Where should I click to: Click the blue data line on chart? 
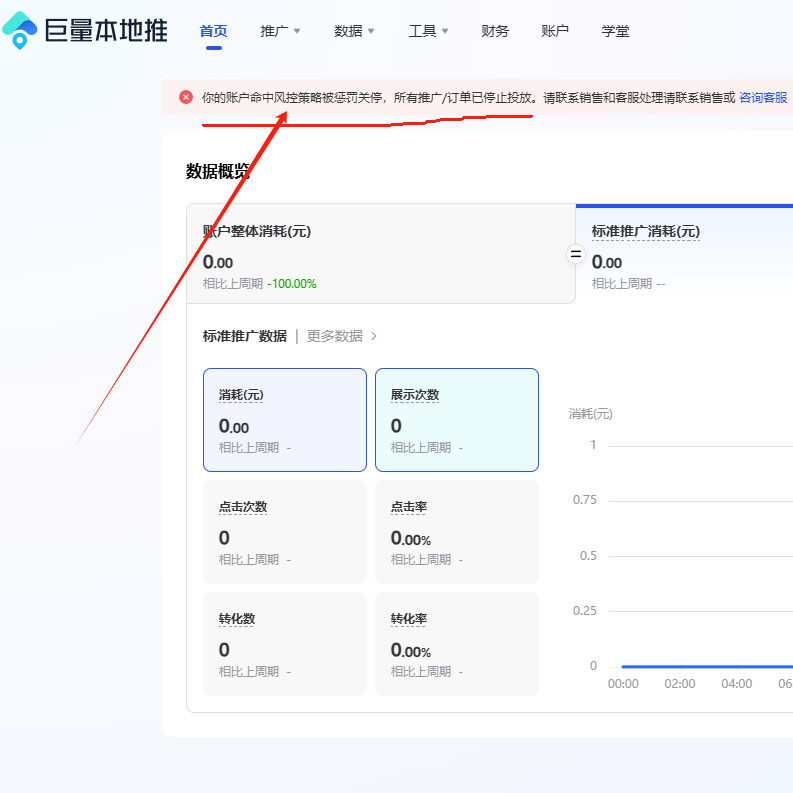tap(707, 667)
